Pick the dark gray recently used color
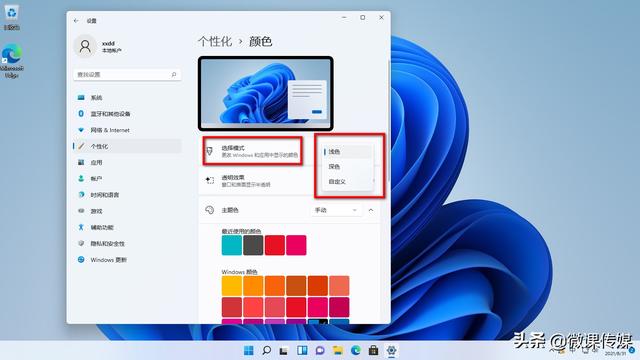Image resolution: width=640 pixels, height=360 pixels. [253, 245]
